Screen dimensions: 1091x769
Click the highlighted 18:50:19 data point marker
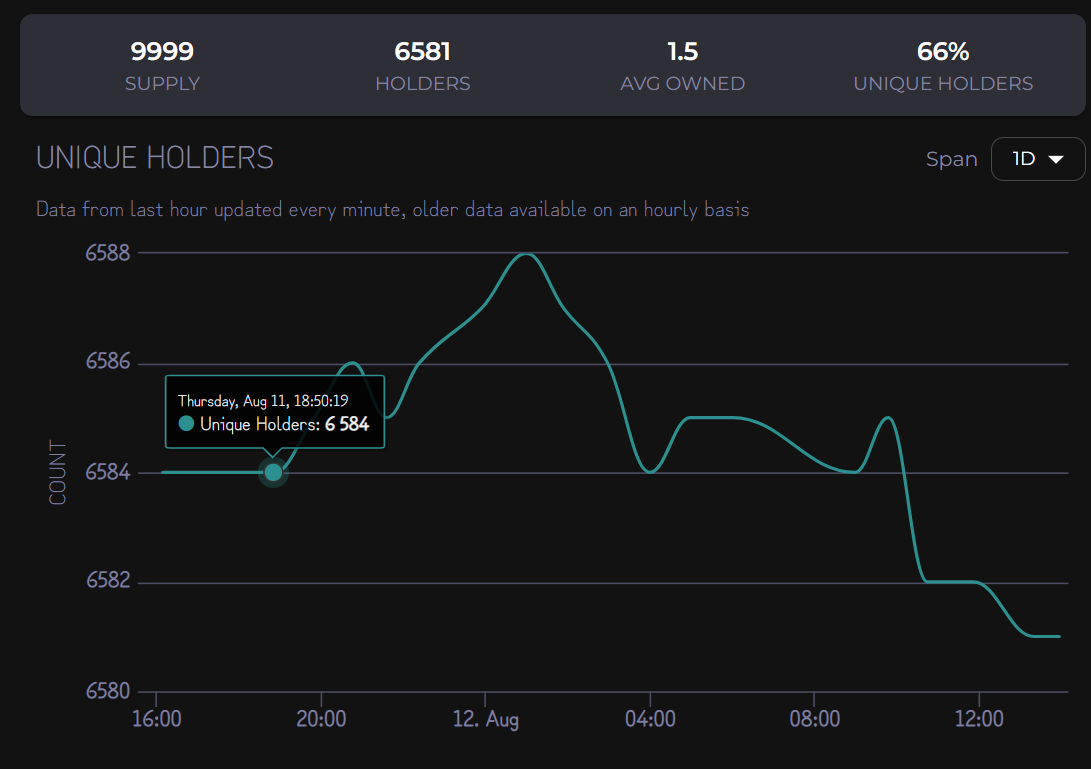tap(273, 473)
